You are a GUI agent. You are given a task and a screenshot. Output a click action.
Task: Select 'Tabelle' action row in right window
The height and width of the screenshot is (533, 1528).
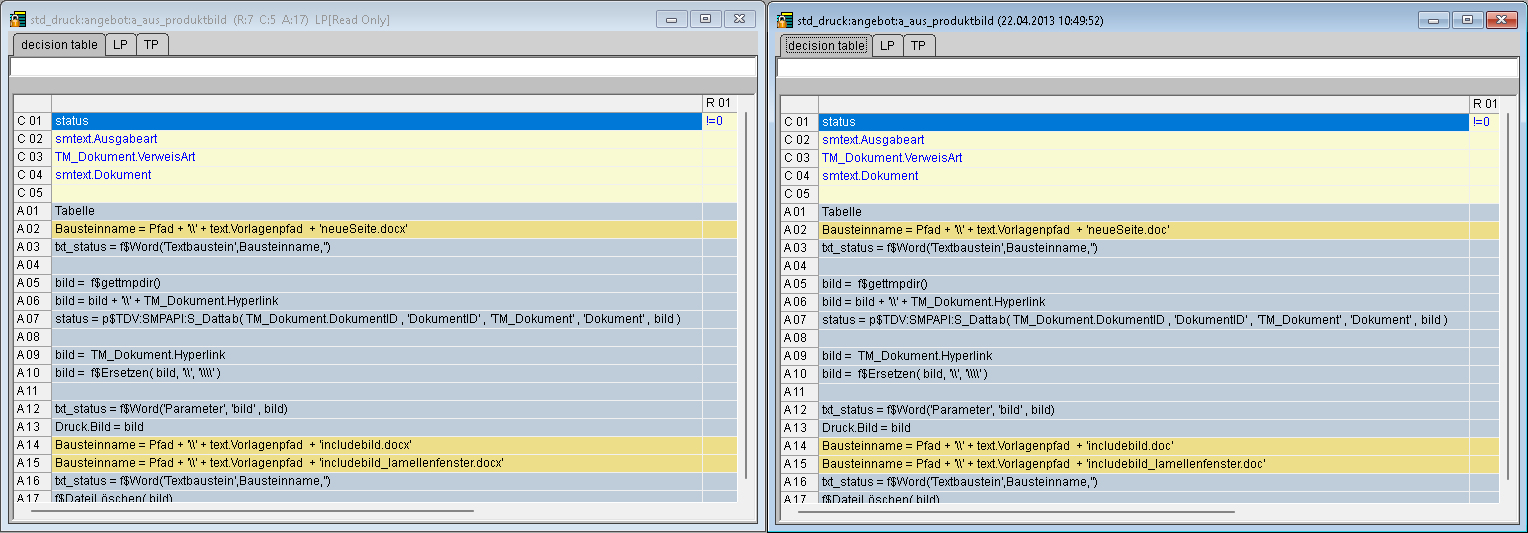coord(1144,212)
